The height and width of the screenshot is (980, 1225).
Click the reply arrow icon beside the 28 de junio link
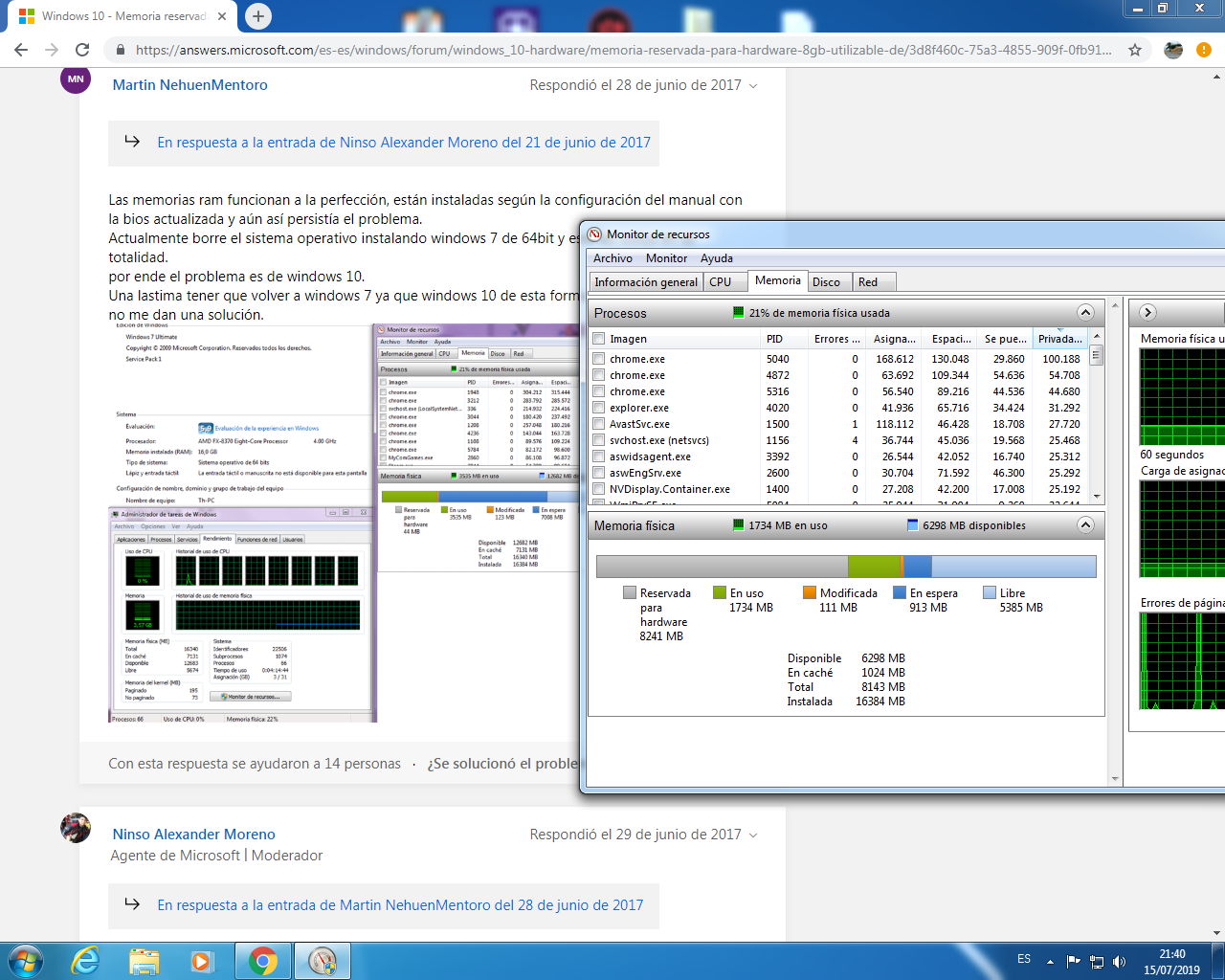pos(132,904)
